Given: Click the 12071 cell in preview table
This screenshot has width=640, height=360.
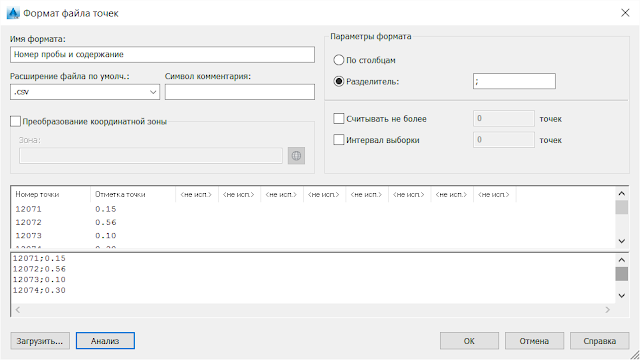Looking at the screenshot, I should click(x=29, y=209).
